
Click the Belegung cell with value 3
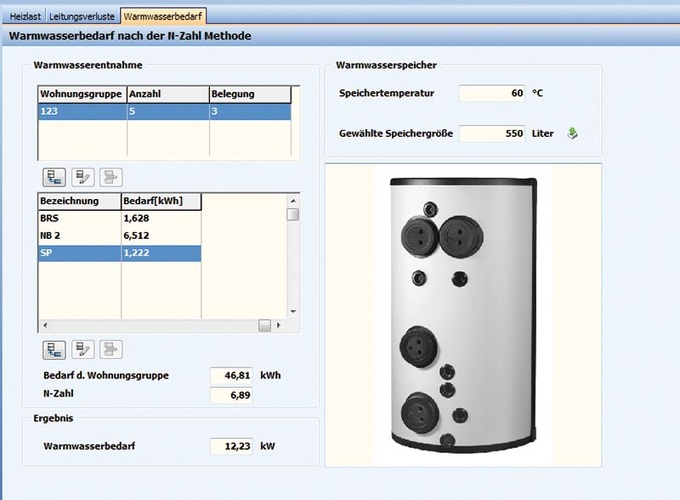[x=250, y=111]
